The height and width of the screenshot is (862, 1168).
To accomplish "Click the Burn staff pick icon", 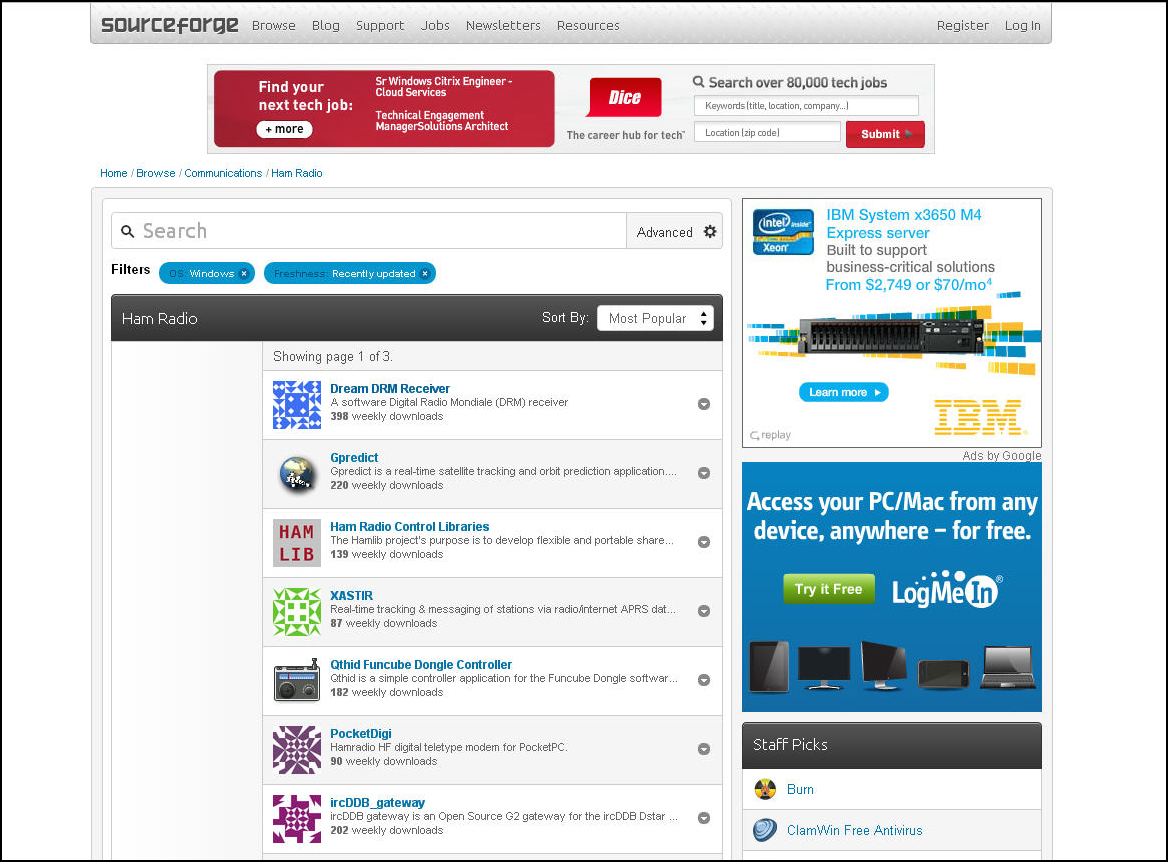I will (766, 789).
